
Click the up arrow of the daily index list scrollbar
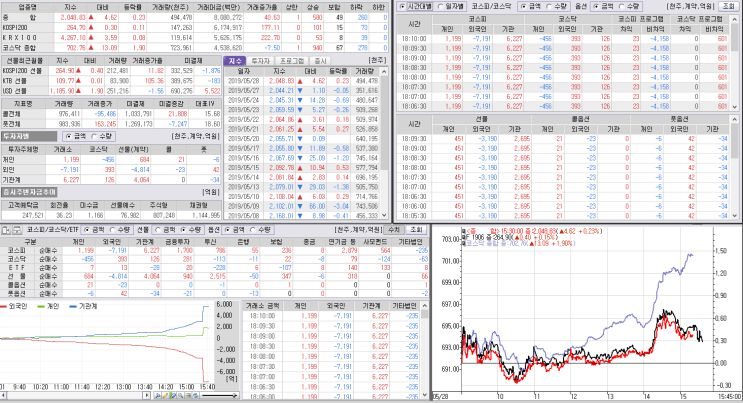(x=384, y=72)
